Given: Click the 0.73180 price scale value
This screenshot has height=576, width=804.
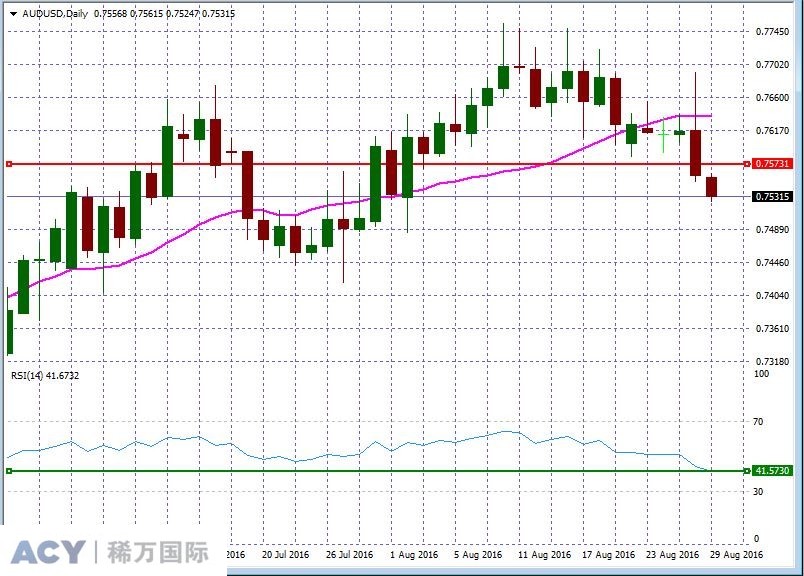Looking at the screenshot, I should pos(772,362).
